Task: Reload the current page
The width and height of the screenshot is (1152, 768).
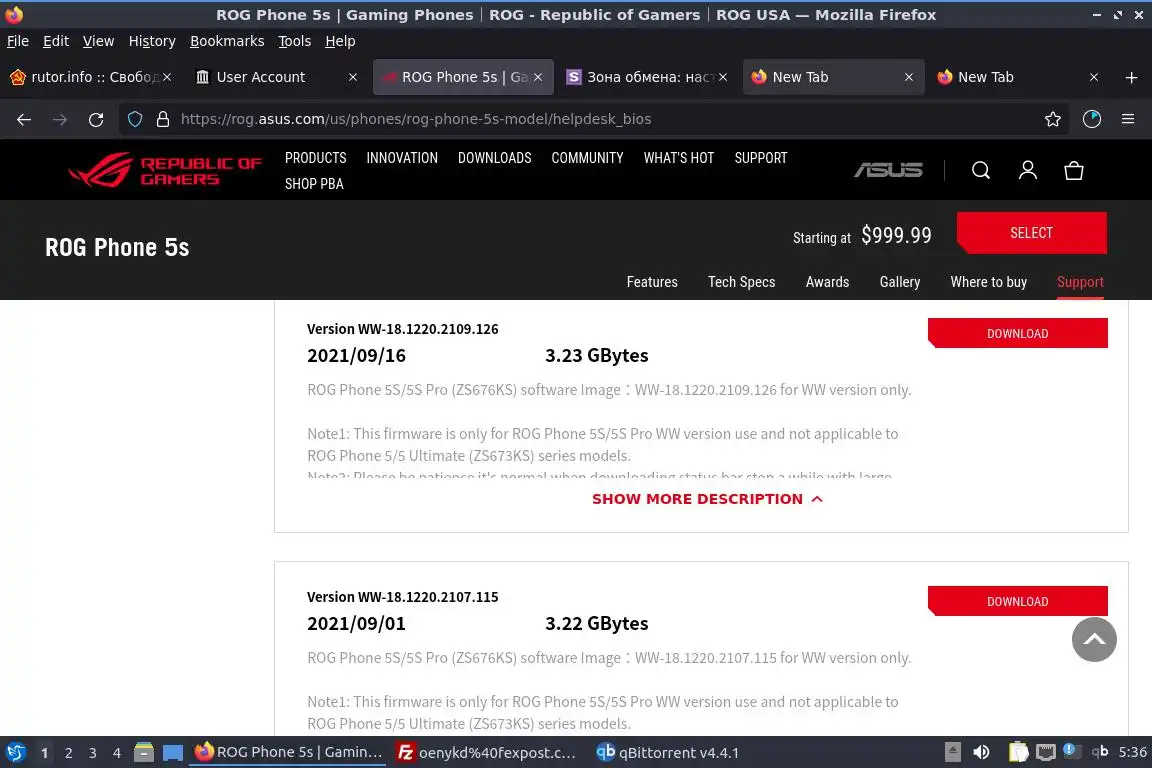Action: tap(96, 119)
